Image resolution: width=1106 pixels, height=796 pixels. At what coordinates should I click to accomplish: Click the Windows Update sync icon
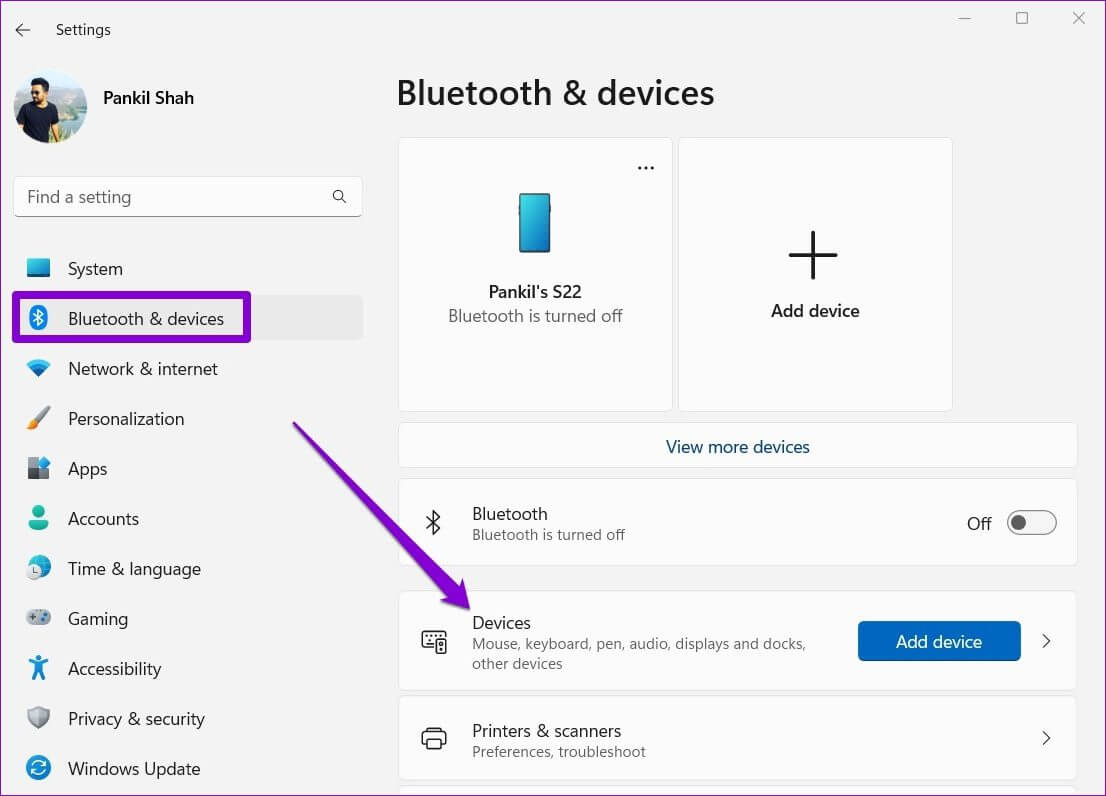[x=38, y=768]
